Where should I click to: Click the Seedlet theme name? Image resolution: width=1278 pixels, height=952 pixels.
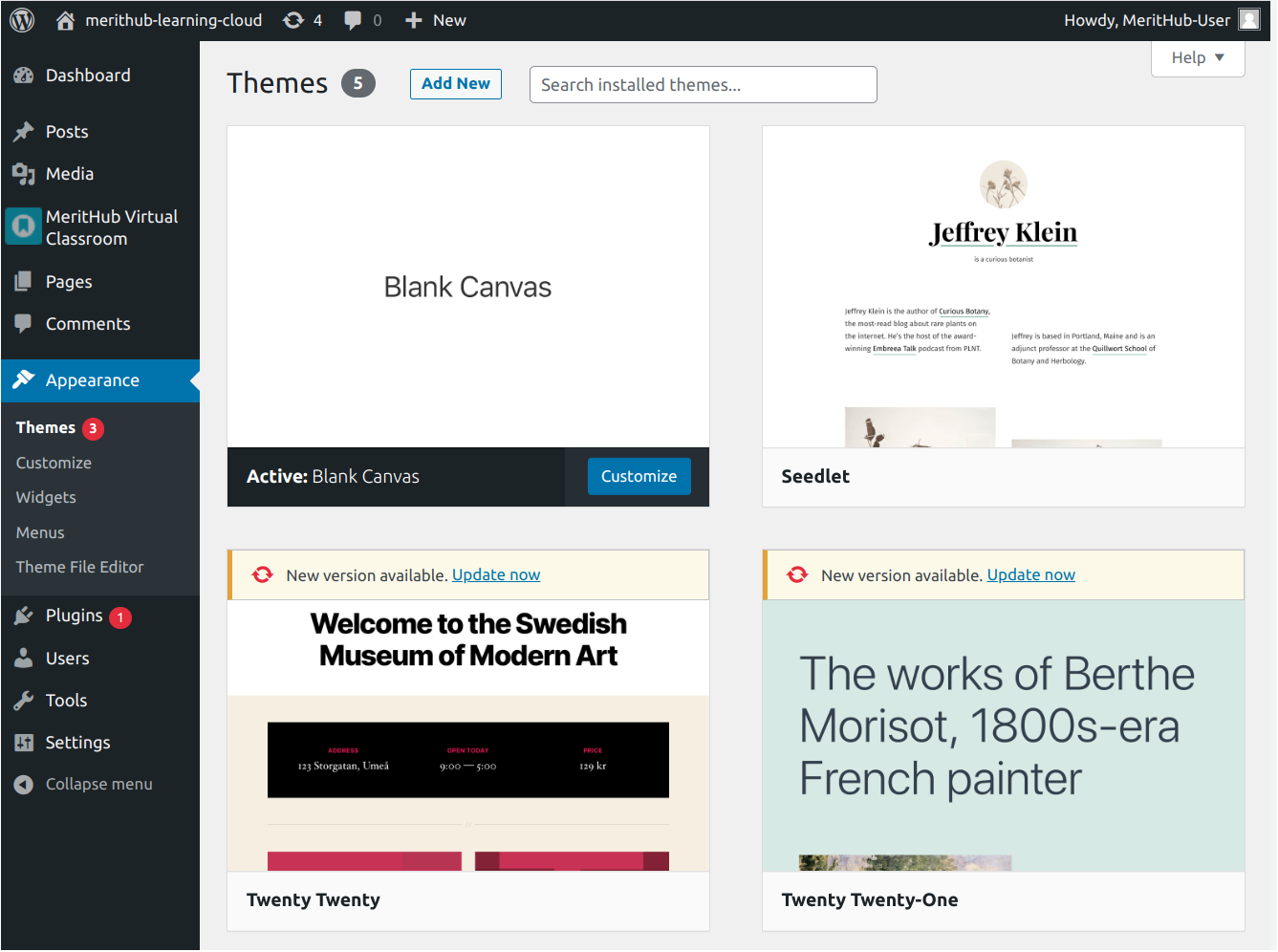pos(815,476)
